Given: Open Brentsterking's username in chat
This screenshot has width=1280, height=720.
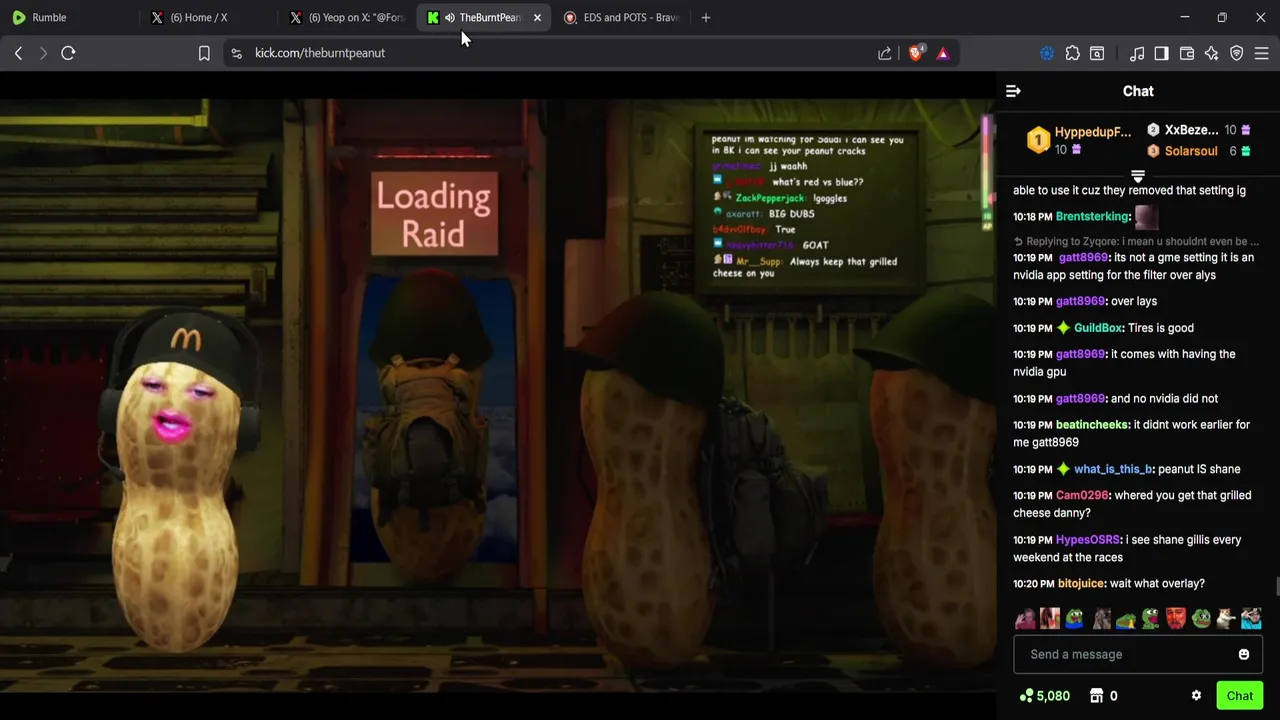Looking at the screenshot, I should 1092,216.
